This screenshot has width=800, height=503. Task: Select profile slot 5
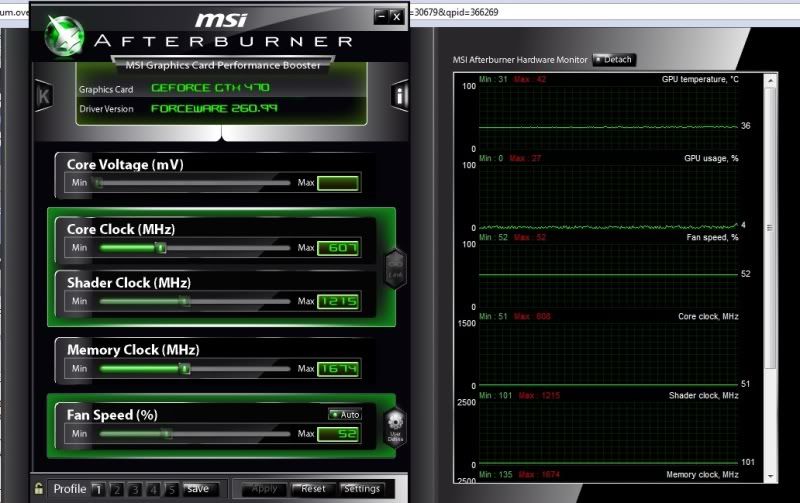(x=171, y=490)
